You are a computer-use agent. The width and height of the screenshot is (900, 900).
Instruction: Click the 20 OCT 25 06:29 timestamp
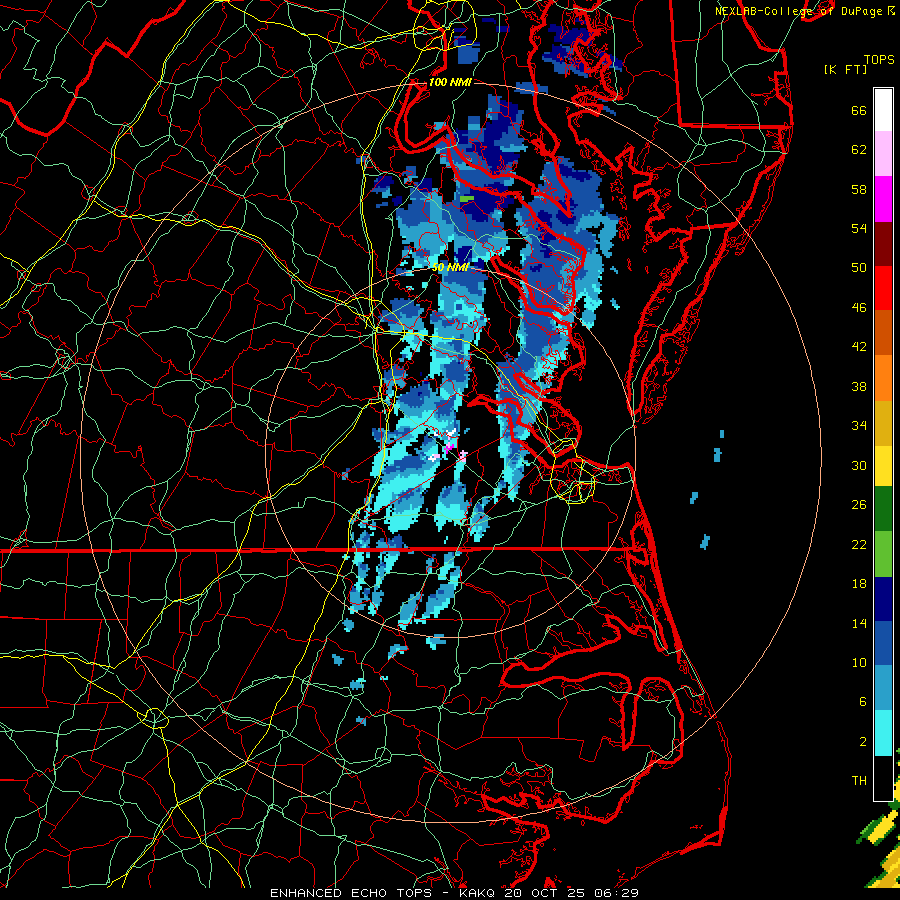pyautogui.click(x=571, y=893)
